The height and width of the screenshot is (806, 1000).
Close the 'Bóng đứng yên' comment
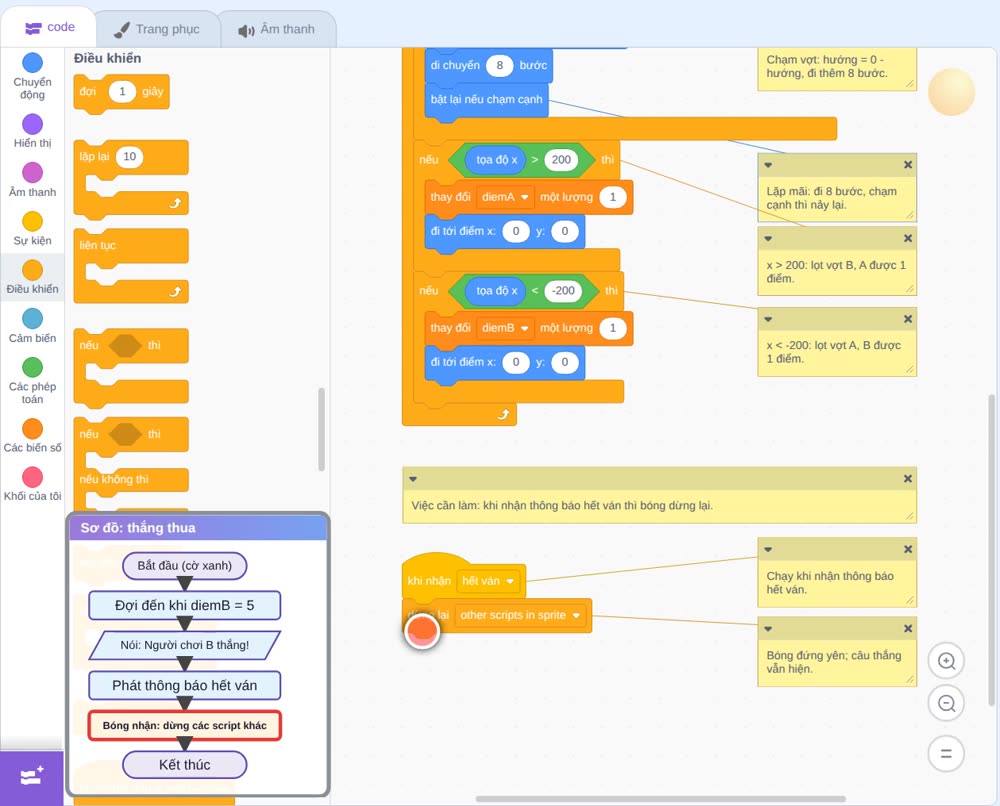tap(908, 629)
